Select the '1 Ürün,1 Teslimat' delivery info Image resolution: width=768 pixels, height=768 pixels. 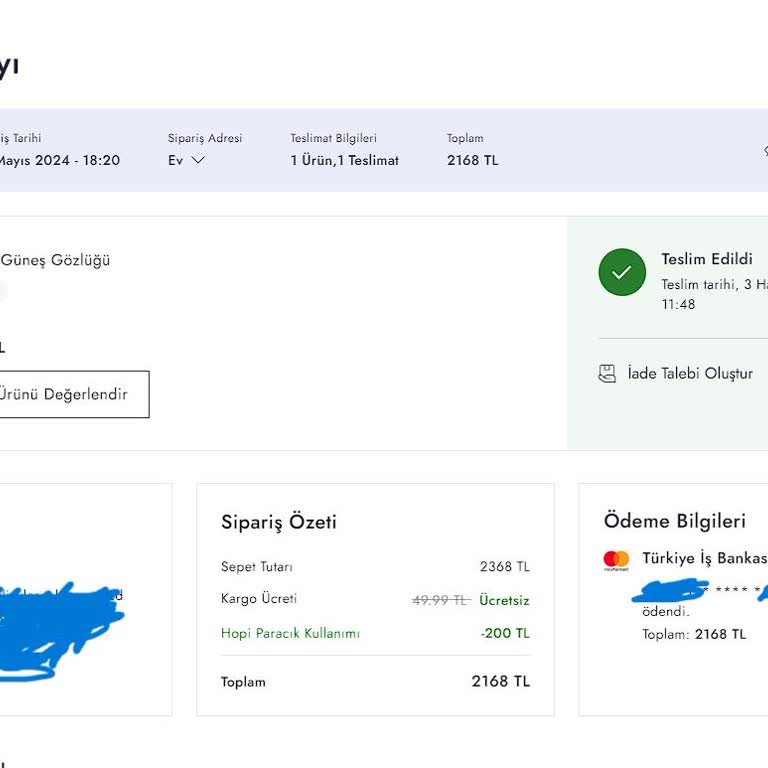coord(344,160)
